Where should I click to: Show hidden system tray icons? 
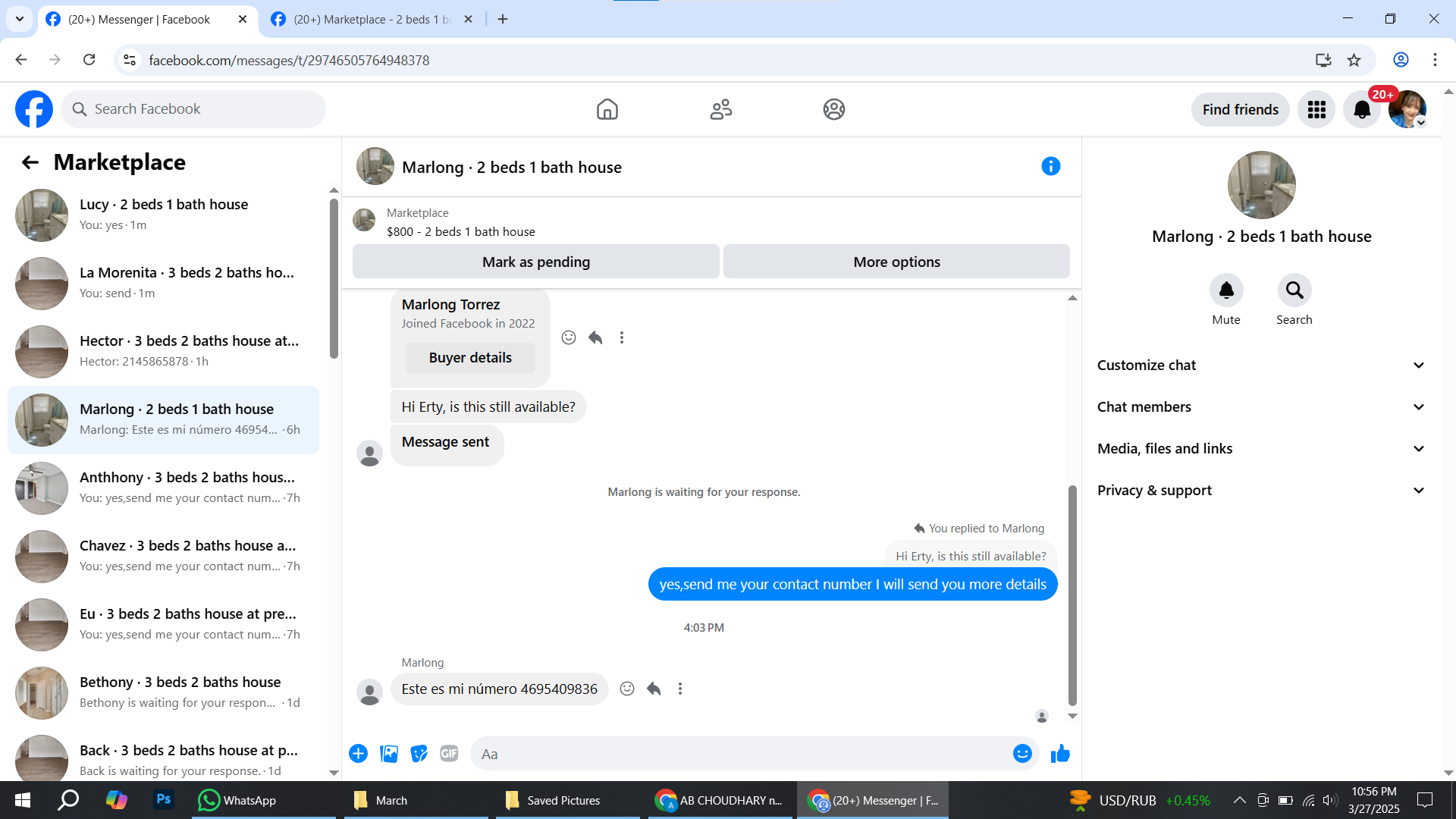(1239, 800)
